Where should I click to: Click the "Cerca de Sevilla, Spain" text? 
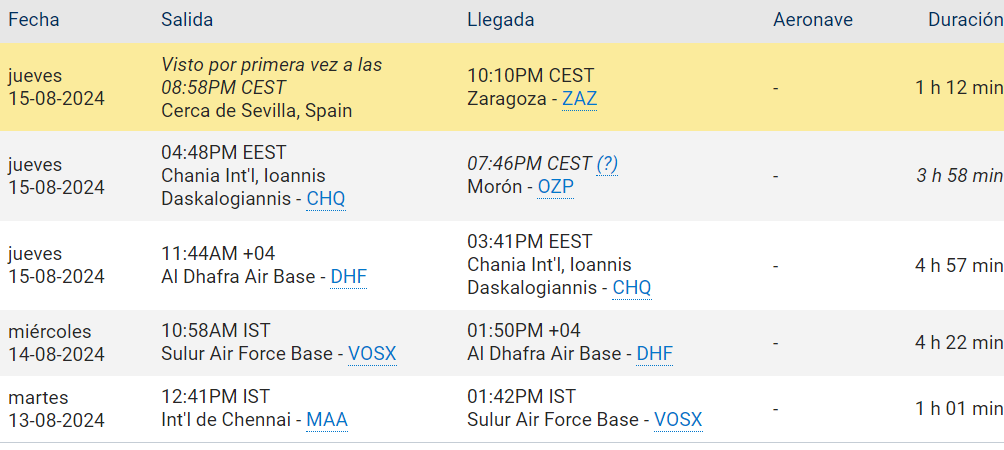pyautogui.click(x=256, y=110)
